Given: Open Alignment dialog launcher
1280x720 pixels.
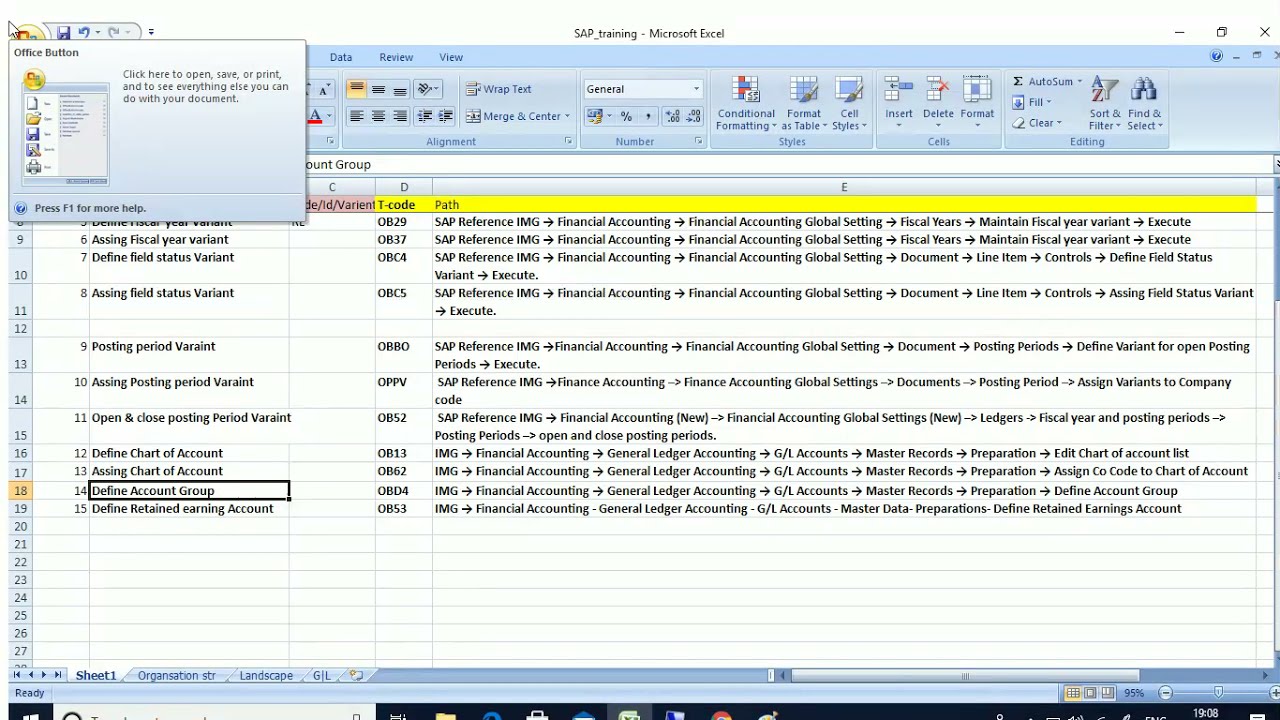Looking at the screenshot, I should coord(568,141).
